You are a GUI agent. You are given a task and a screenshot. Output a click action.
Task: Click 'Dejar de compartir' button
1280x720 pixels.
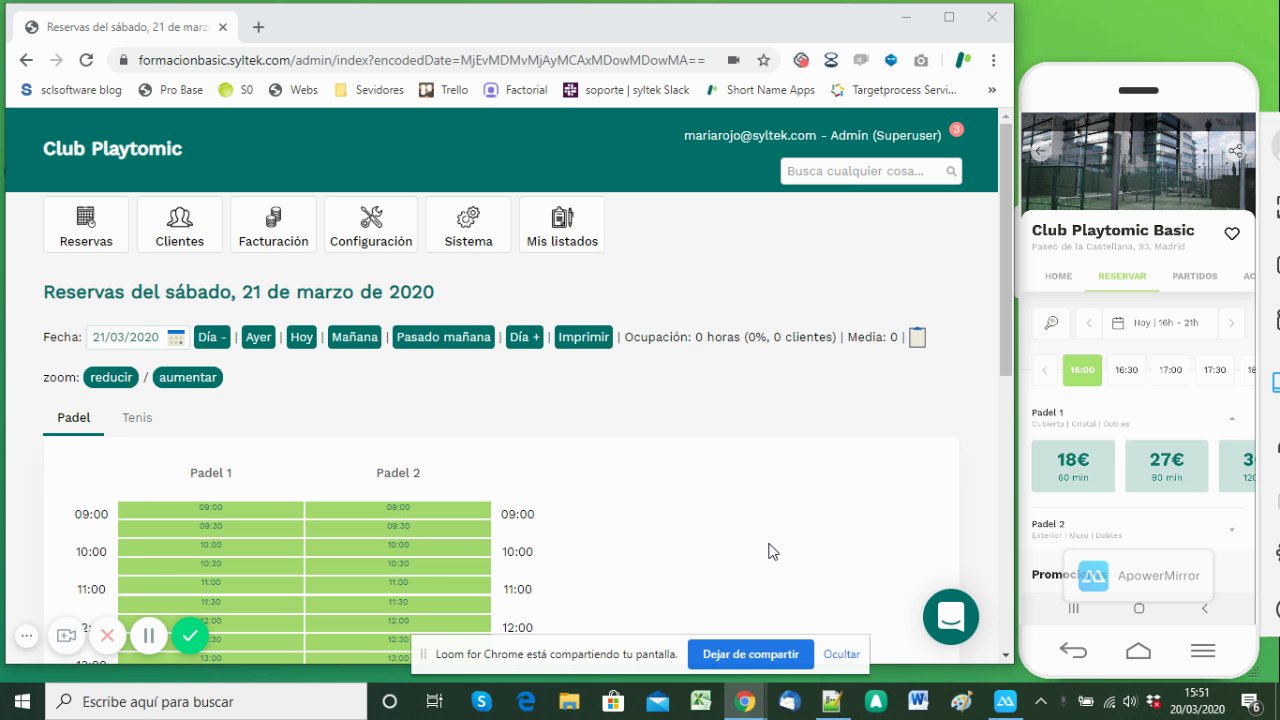[x=750, y=654]
